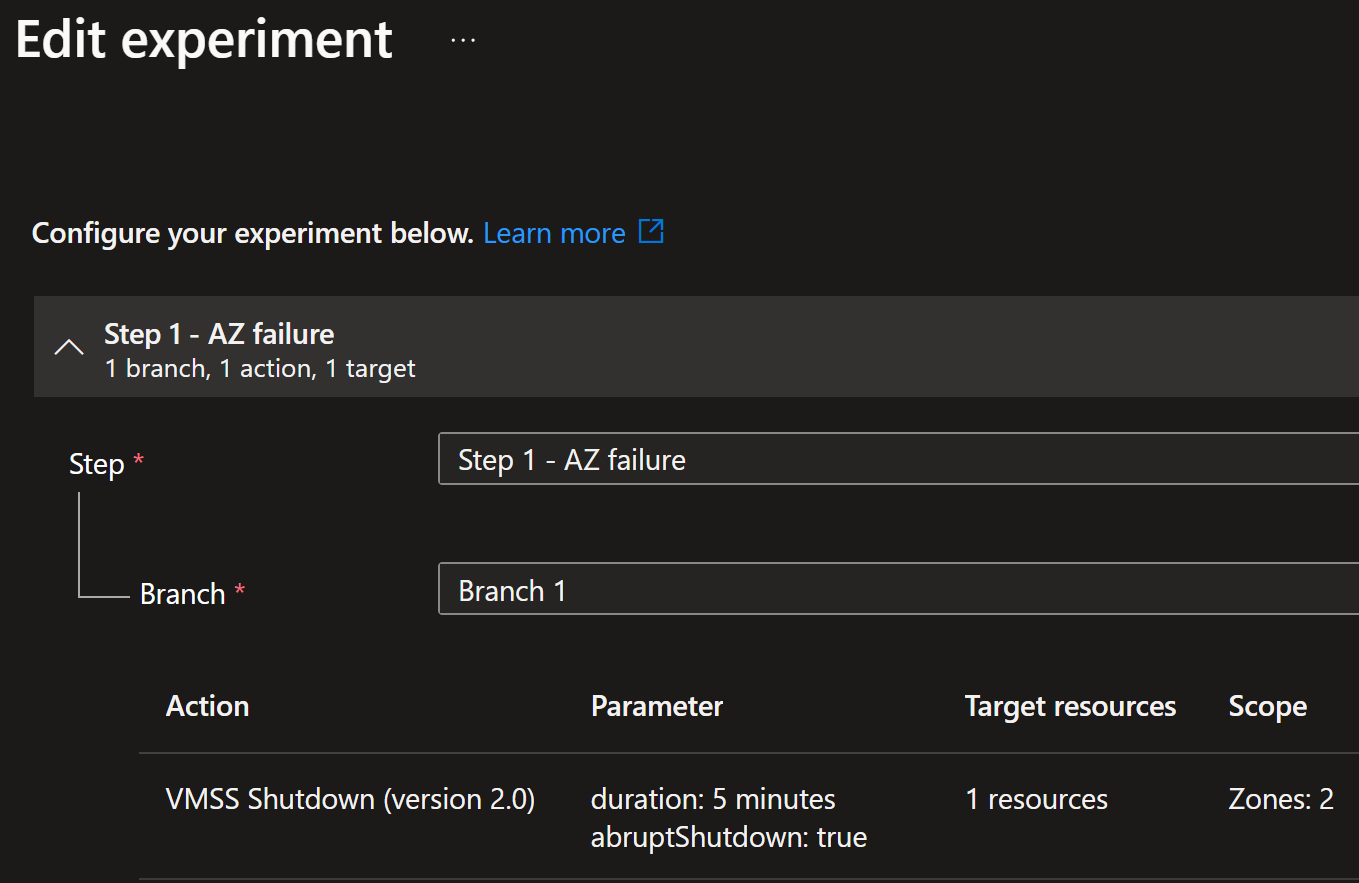Click the 1 branch, 1 action, 1 target summary
This screenshot has width=1359, height=883.
click(260, 368)
